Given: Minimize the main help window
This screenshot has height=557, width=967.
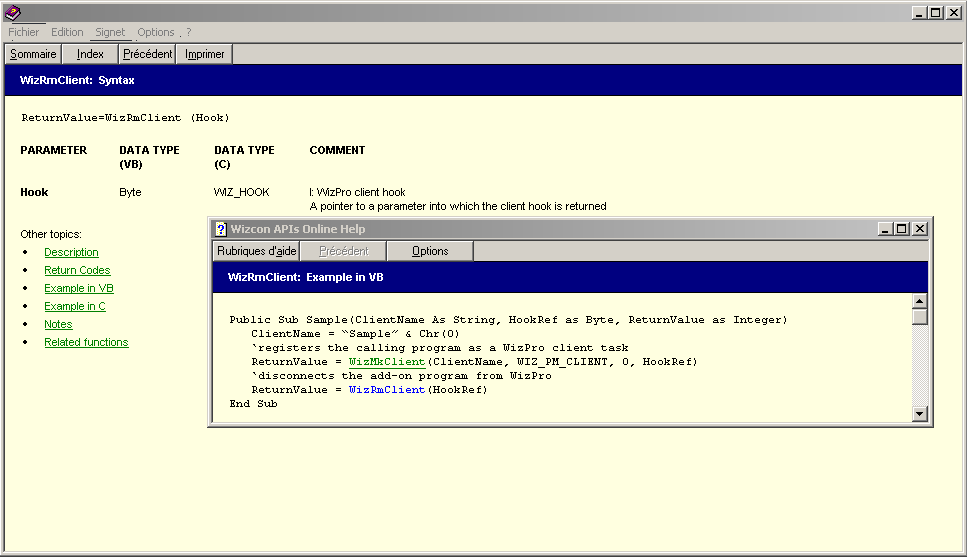Looking at the screenshot, I should coord(919,13).
